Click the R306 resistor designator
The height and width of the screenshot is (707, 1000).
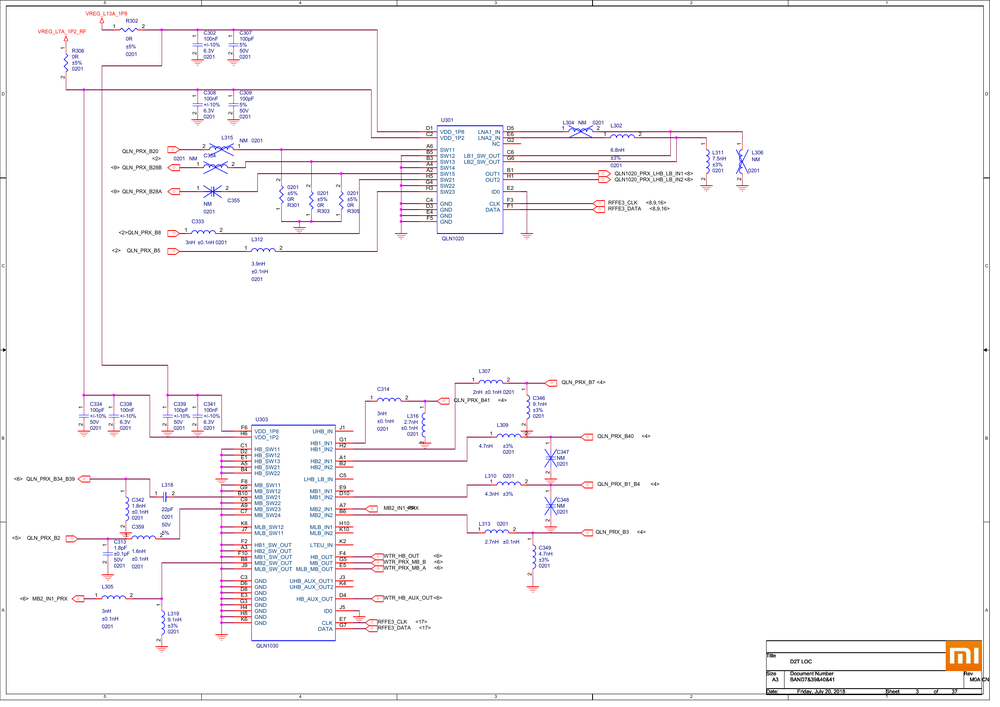(78, 50)
